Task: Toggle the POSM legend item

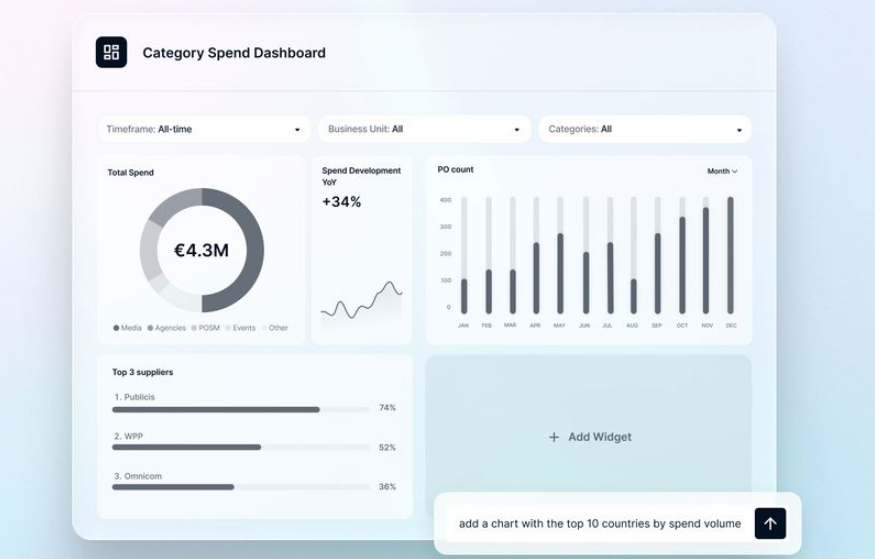Action: tap(206, 328)
